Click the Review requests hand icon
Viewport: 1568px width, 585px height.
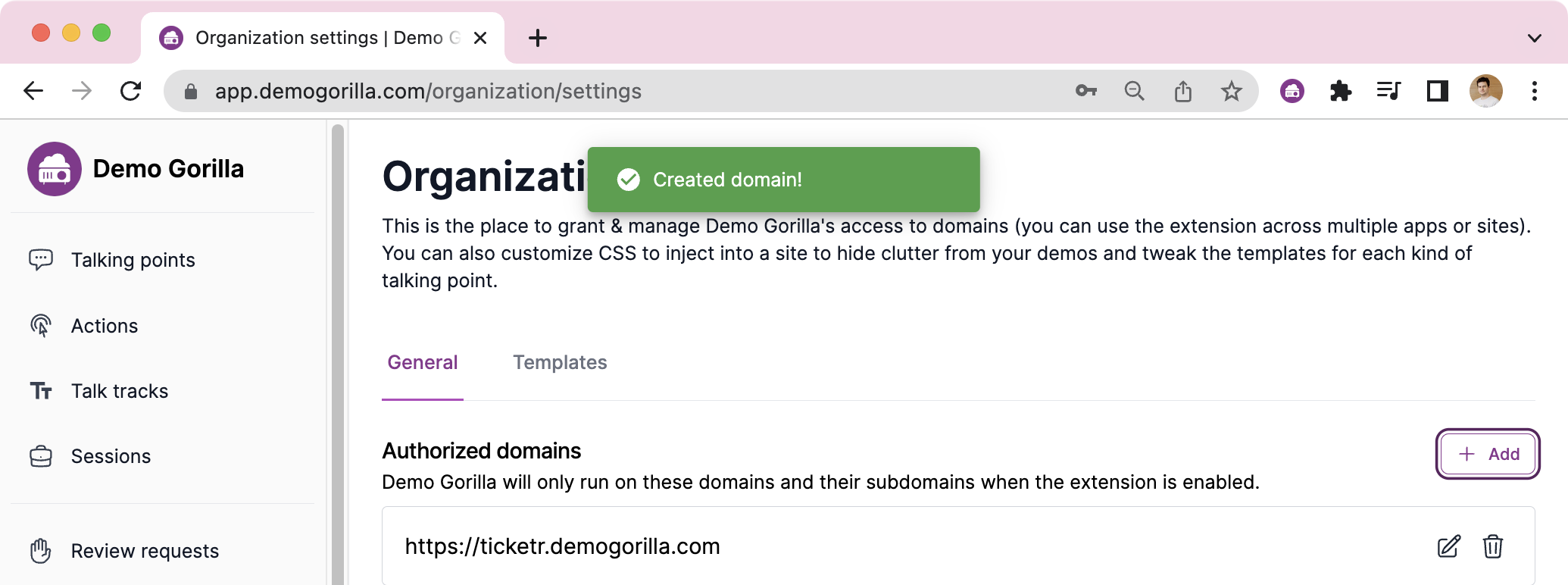coord(41,551)
